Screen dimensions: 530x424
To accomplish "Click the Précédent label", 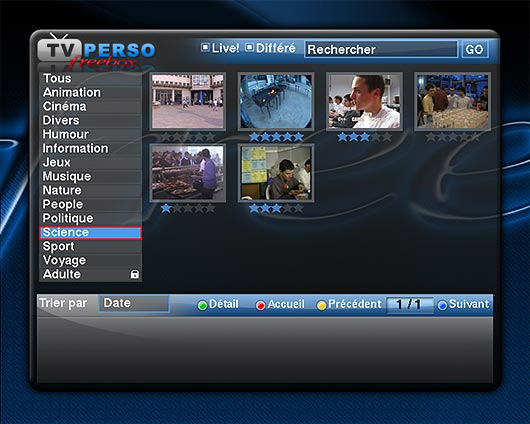I will 355,304.
